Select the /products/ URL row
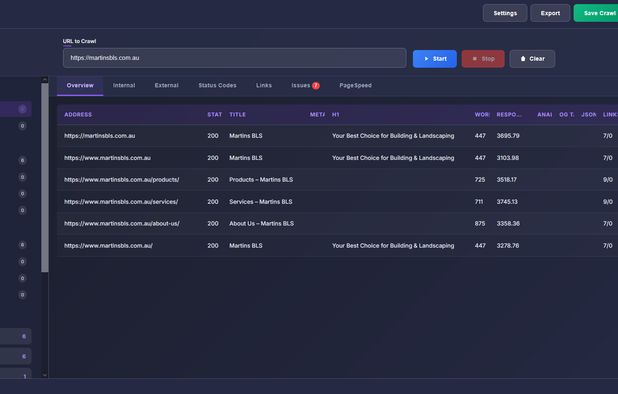Image resolution: width=618 pixels, height=394 pixels. pyautogui.click(x=338, y=180)
